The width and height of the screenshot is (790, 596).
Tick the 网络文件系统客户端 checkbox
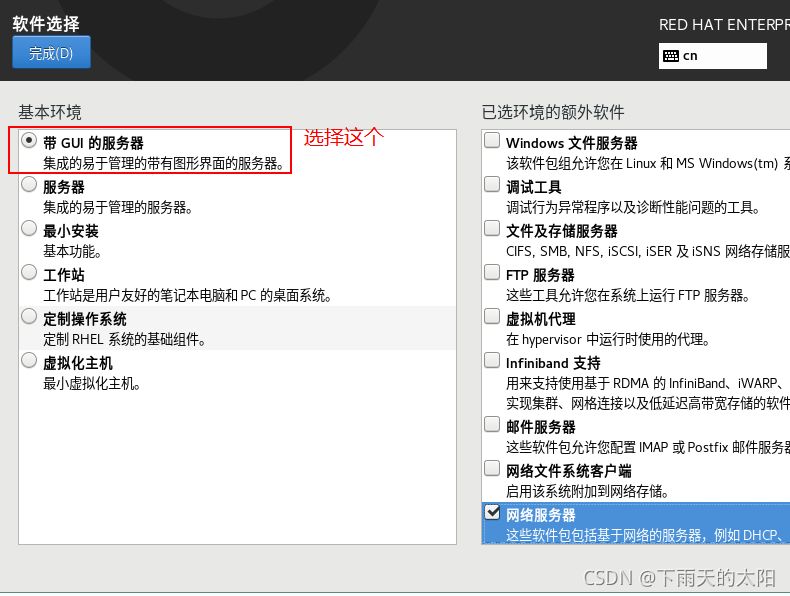[492, 468]
